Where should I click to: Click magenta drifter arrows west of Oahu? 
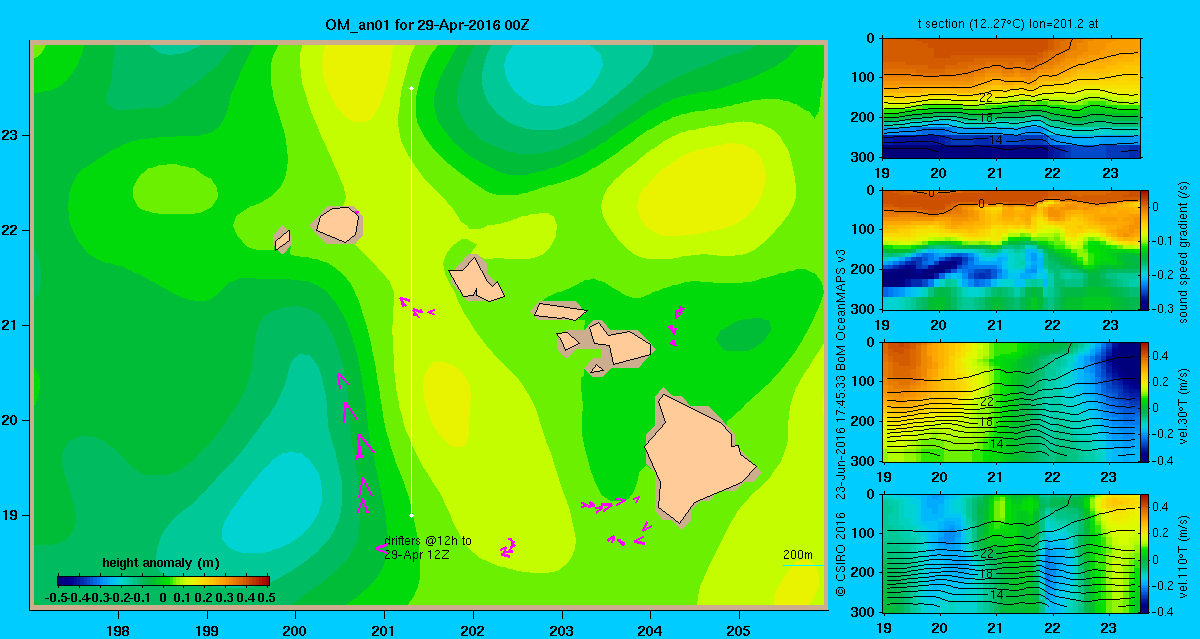pos(416,306)
